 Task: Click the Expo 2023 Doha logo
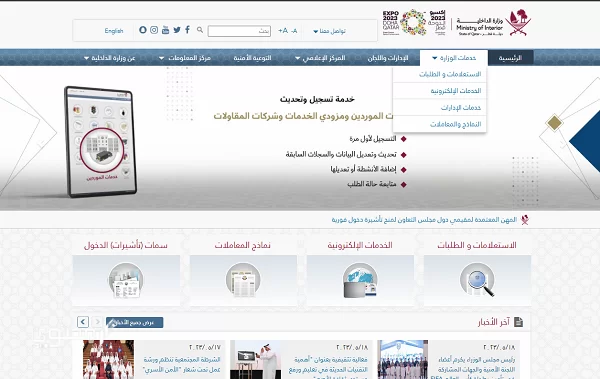414,23
